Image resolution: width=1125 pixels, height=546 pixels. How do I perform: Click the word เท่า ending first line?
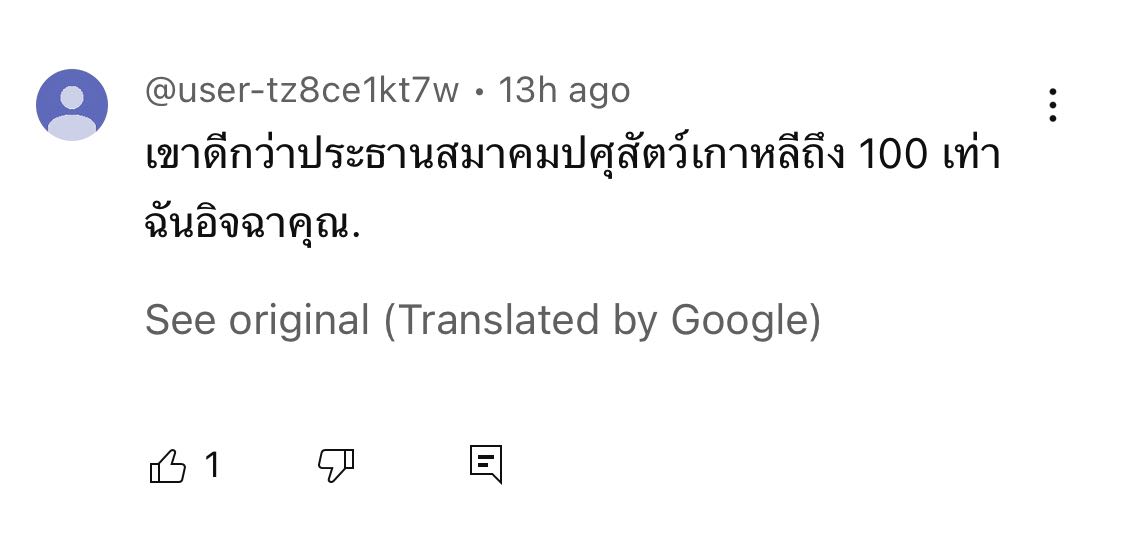970,156
